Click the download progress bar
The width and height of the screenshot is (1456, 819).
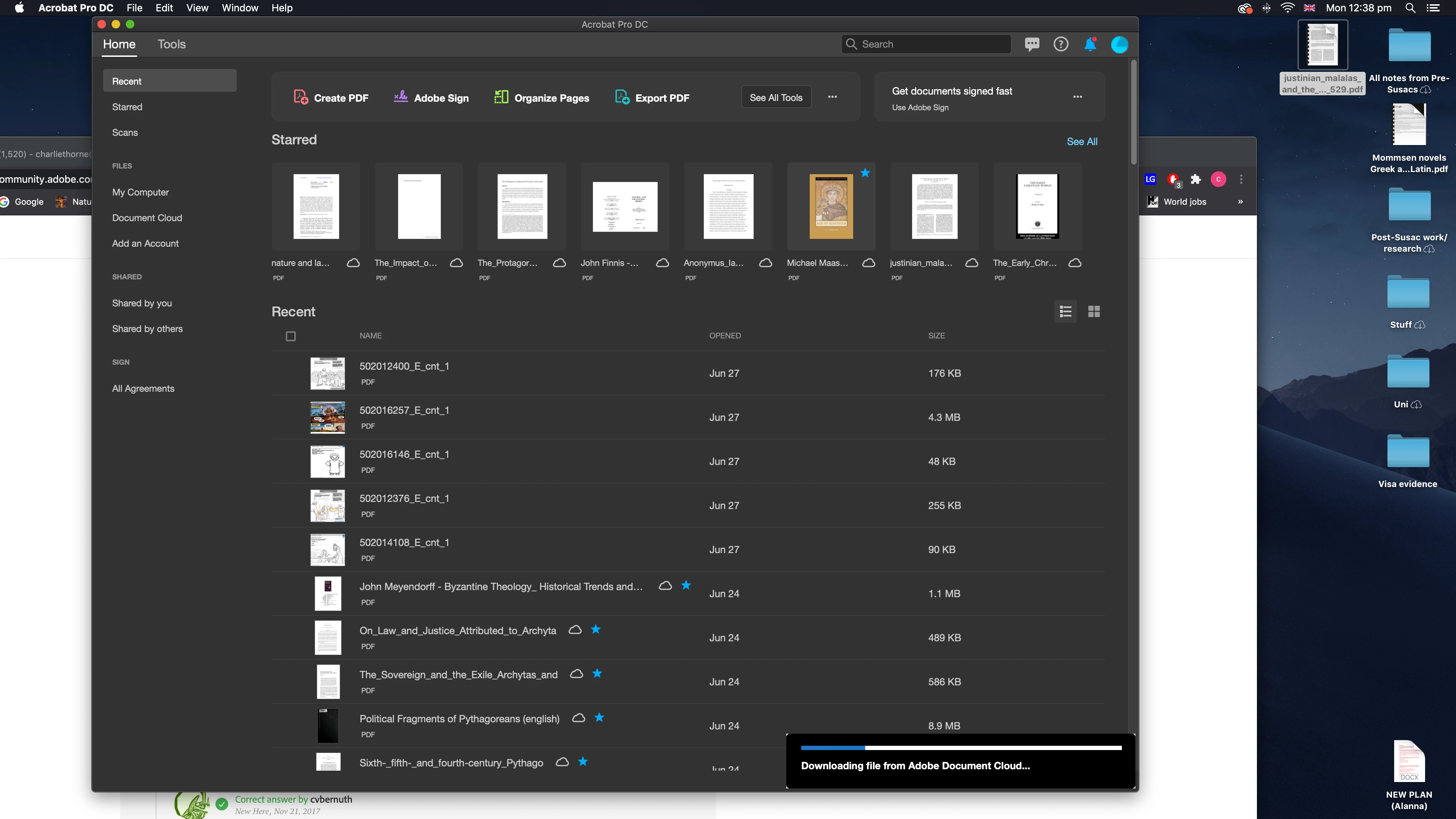pyautogui.click(x=960, y=748)
